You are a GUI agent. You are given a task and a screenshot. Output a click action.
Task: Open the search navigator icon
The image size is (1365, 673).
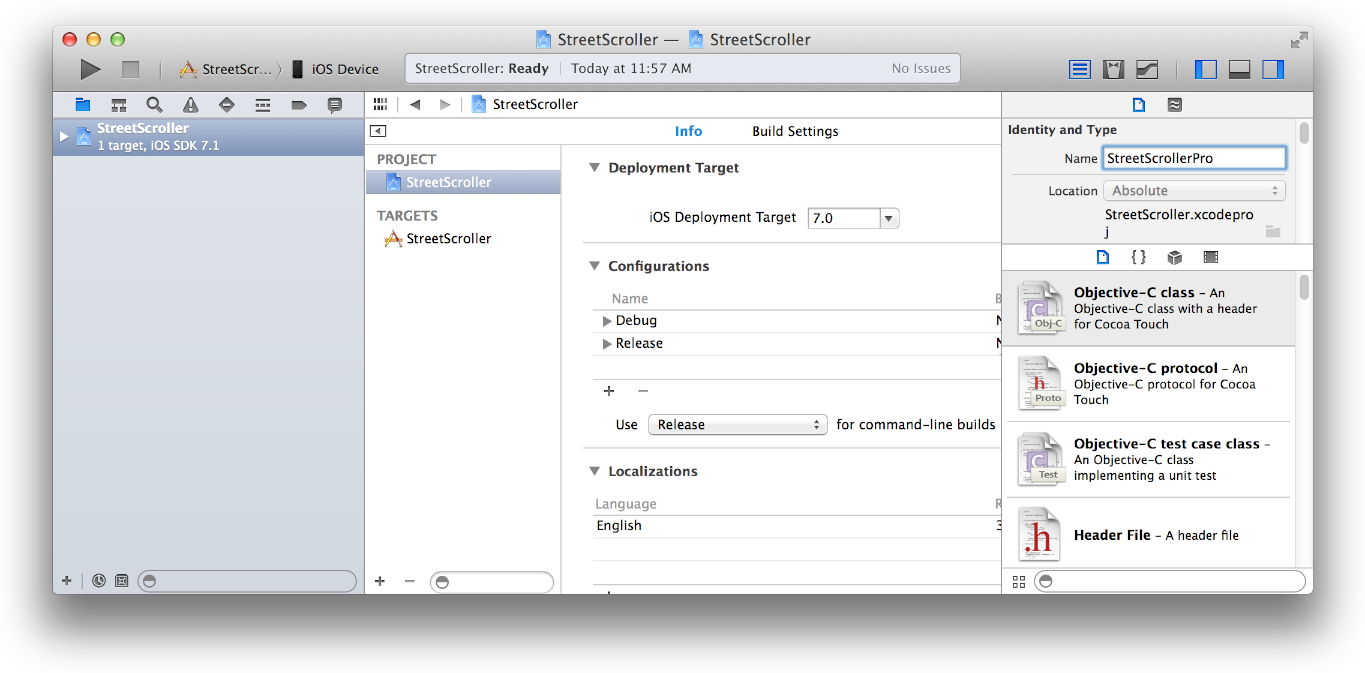(154, 105)
